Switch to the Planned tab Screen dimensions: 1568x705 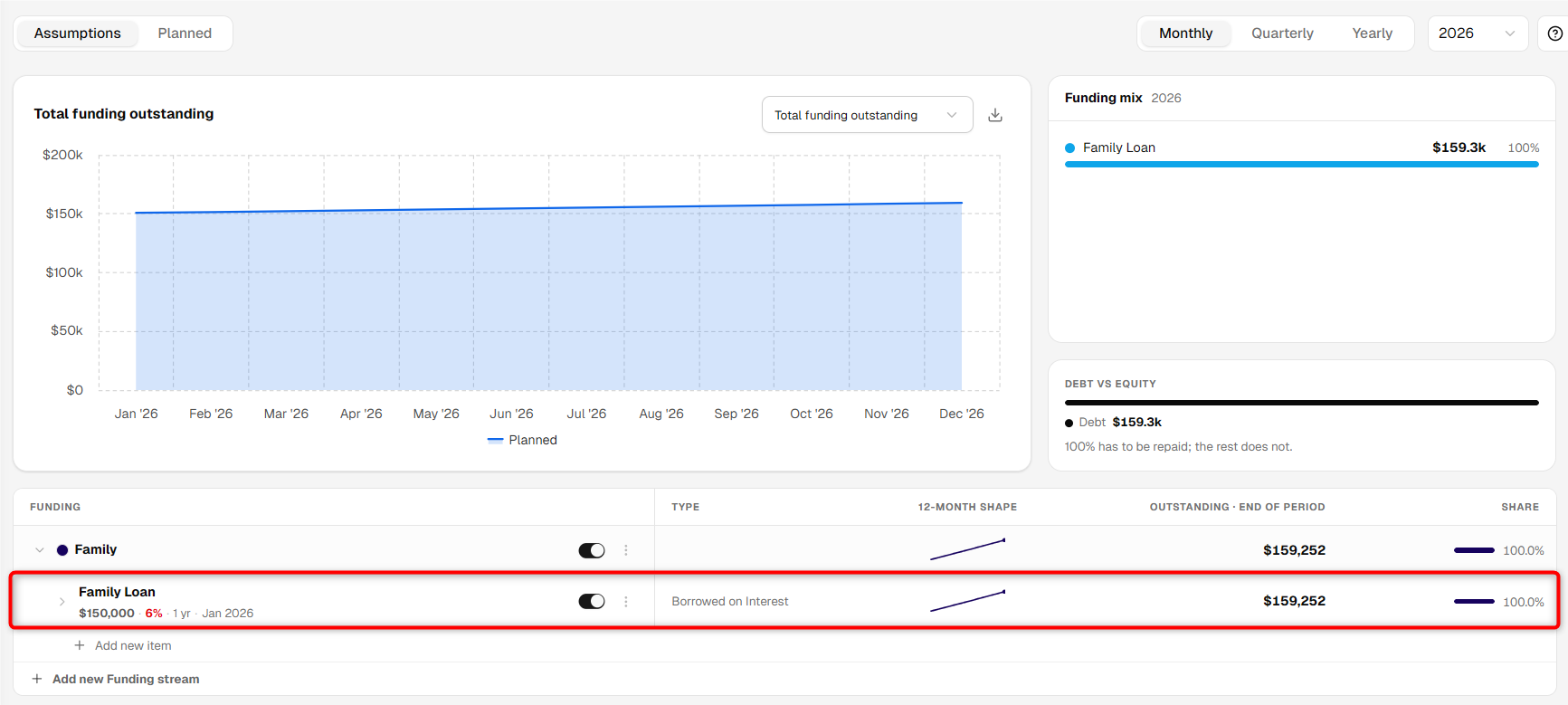[185, 33]
